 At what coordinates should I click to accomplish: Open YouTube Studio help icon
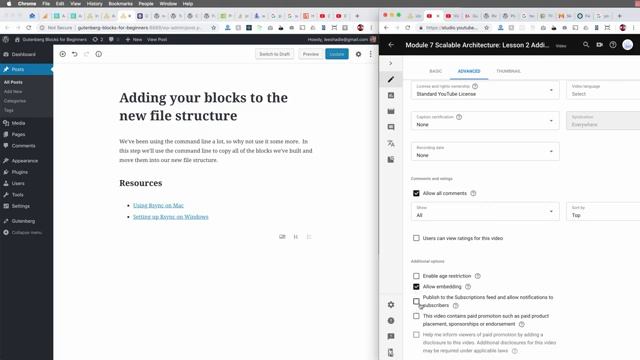tap(613, 44)
